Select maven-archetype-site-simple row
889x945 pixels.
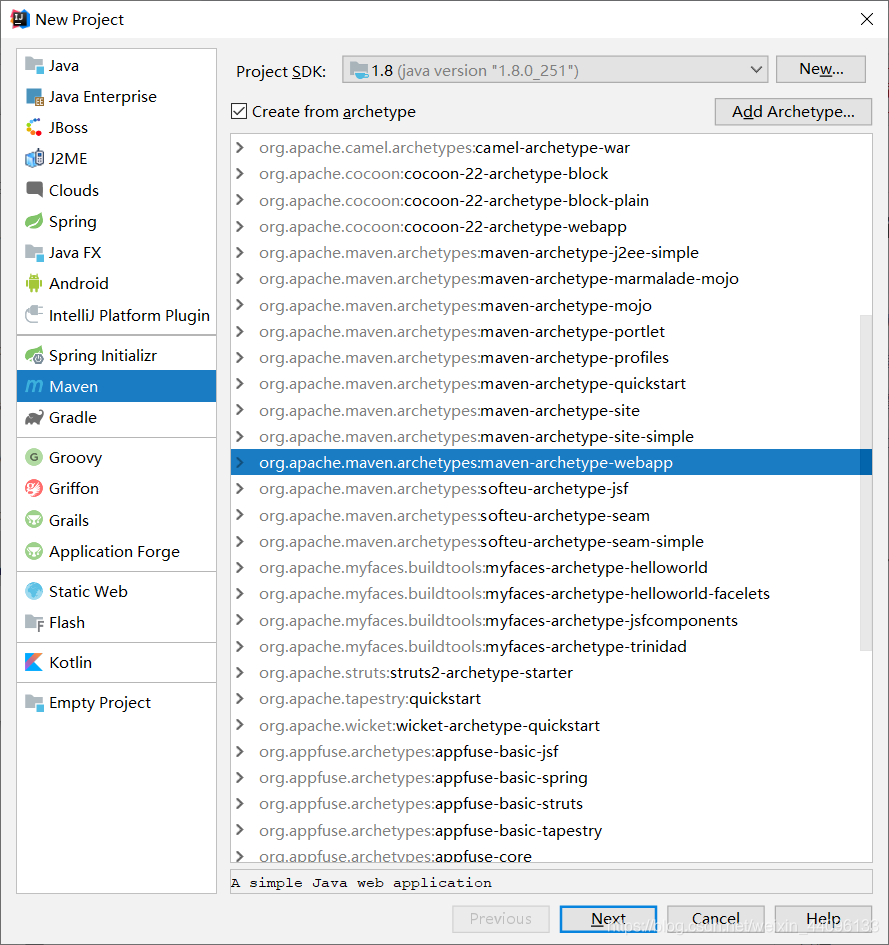(x=551, y=436)
